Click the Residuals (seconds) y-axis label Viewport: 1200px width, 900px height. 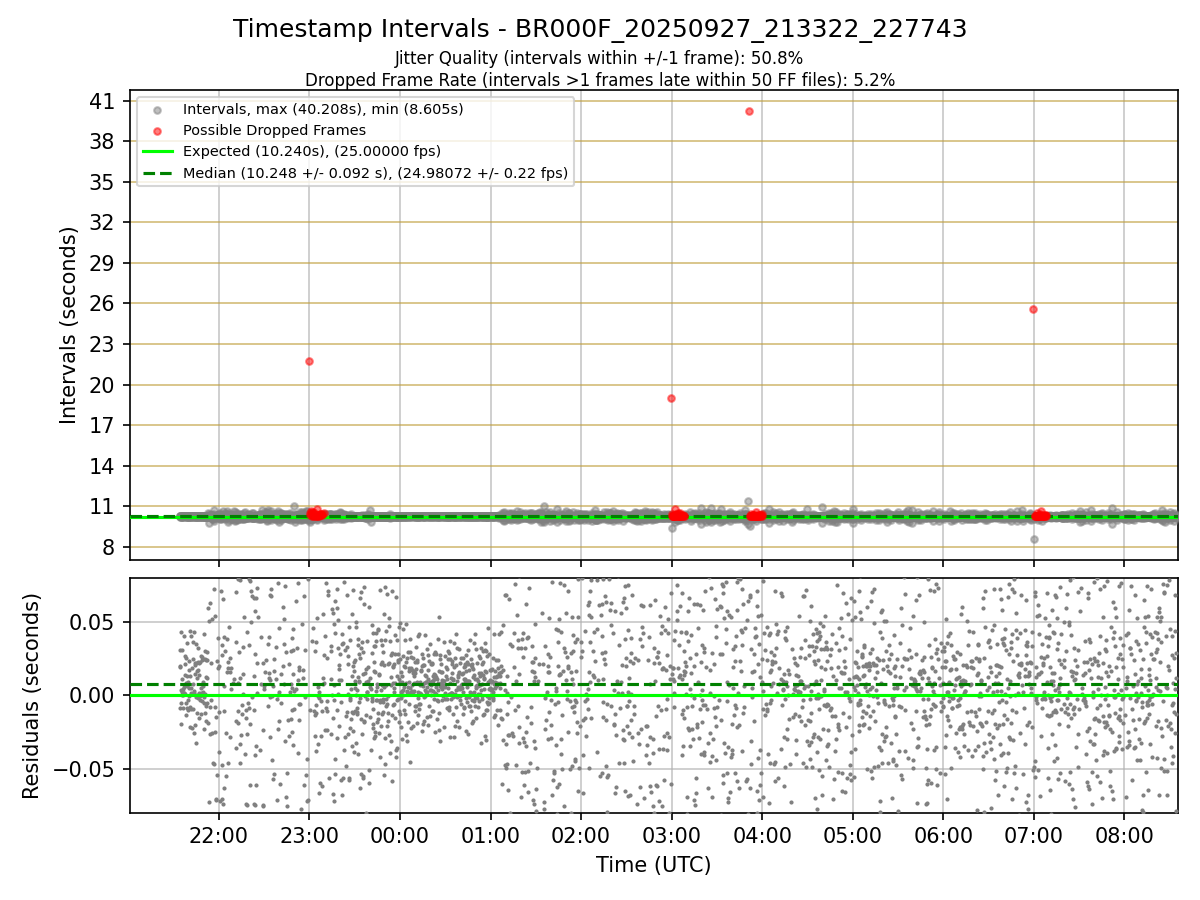click(x=32, y=696)
